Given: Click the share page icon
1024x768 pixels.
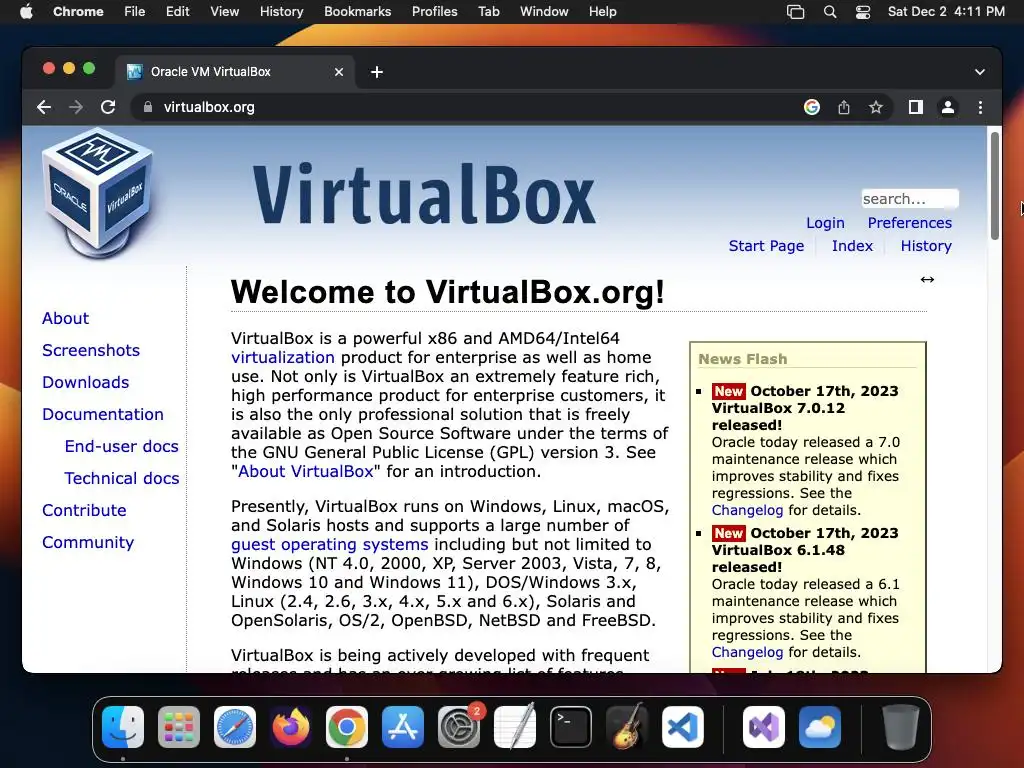Looking at the screenshot, I should click(844, 107).
